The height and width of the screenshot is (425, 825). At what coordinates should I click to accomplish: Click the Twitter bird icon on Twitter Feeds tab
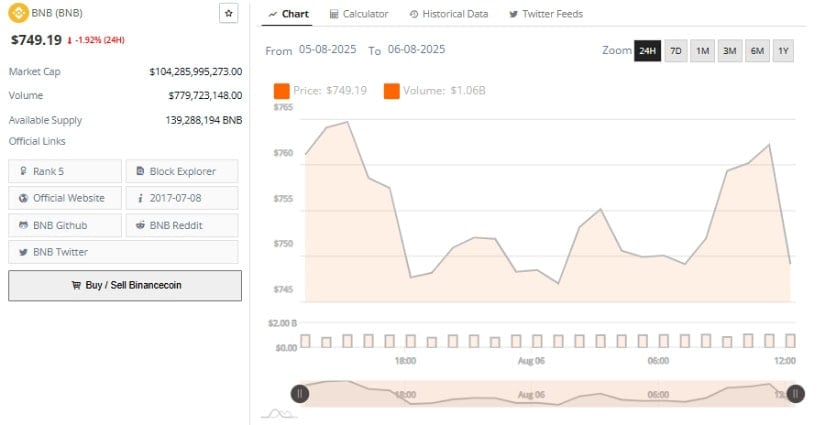click(514, 15)
